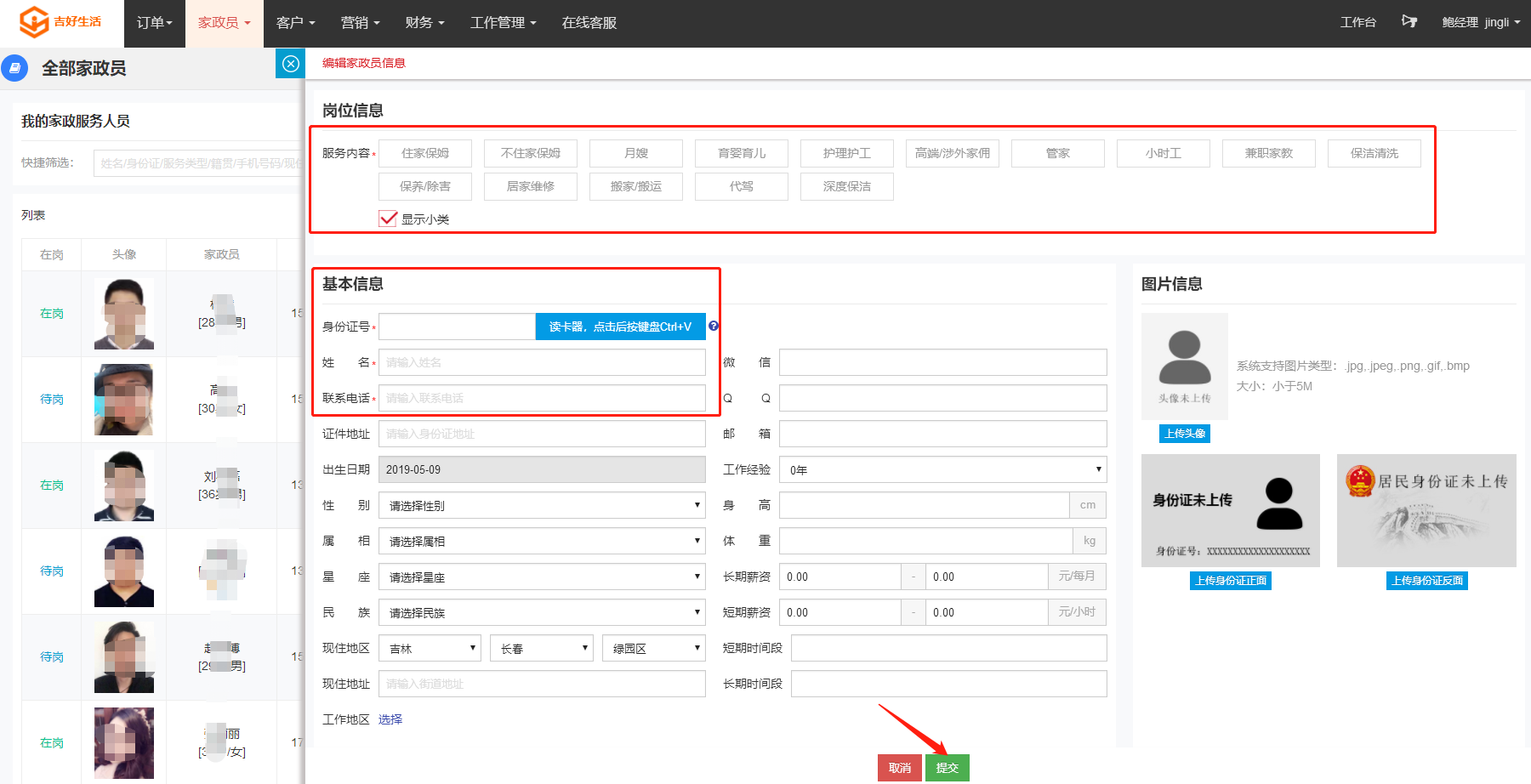Screen dimensions: 1531x784
Task: Focus the 微信 input field
Action: pyautogui.click(x=943, y=362)
